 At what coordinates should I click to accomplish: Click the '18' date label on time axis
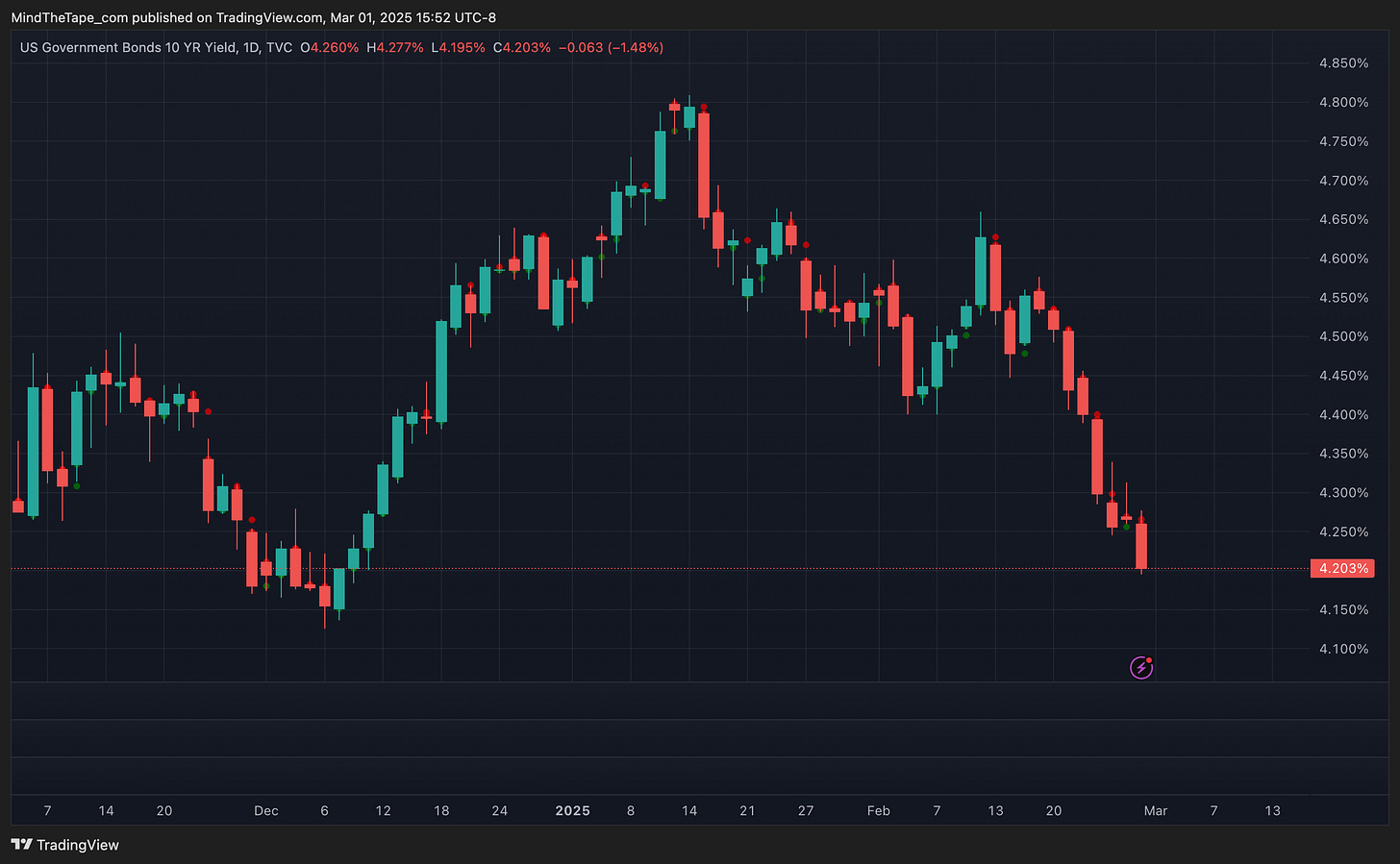(441, 811)
